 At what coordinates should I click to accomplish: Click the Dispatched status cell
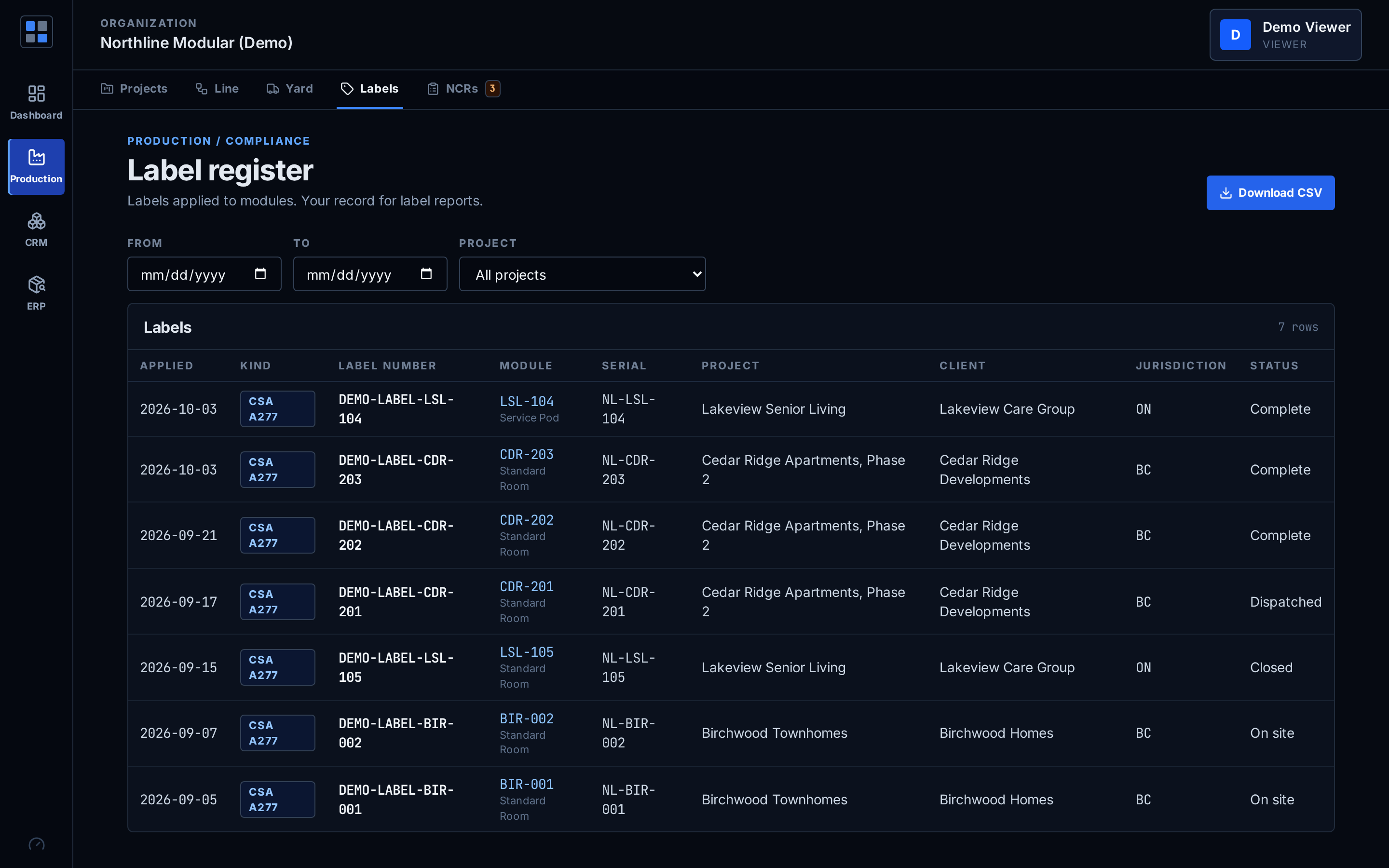(x=1286, y=602)
